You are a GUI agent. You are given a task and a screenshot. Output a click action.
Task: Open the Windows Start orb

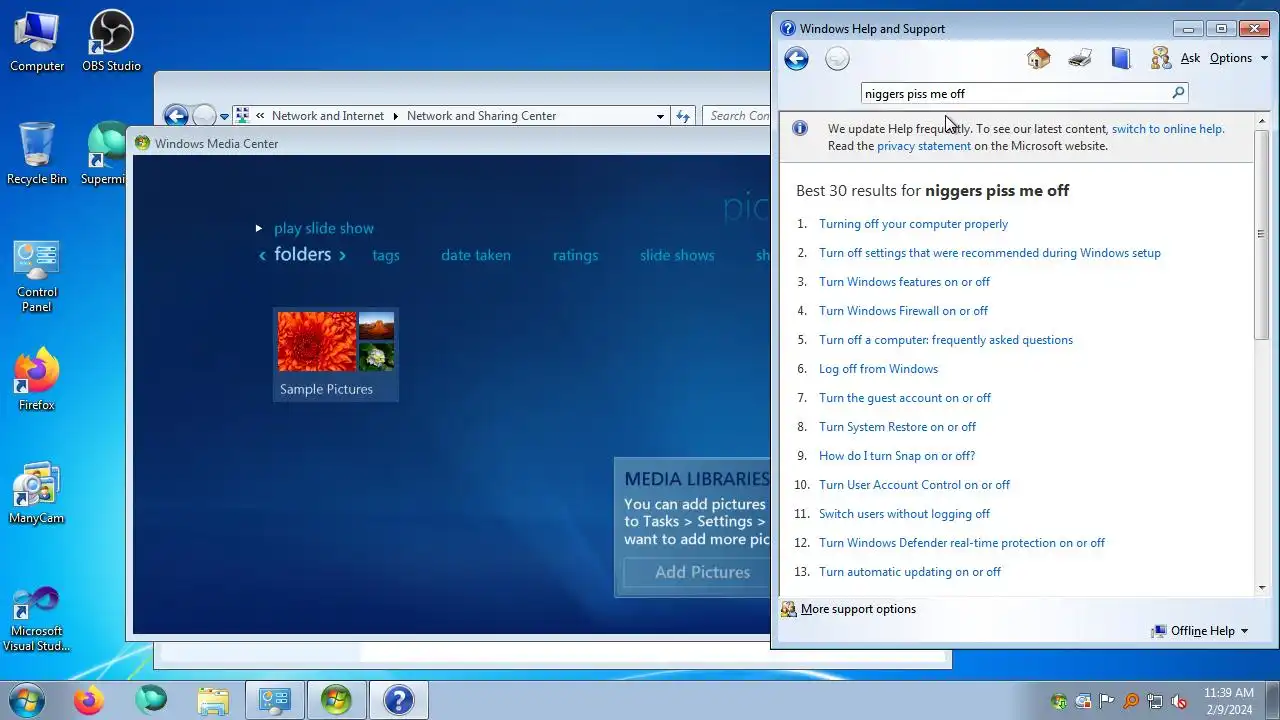[27, 699]
